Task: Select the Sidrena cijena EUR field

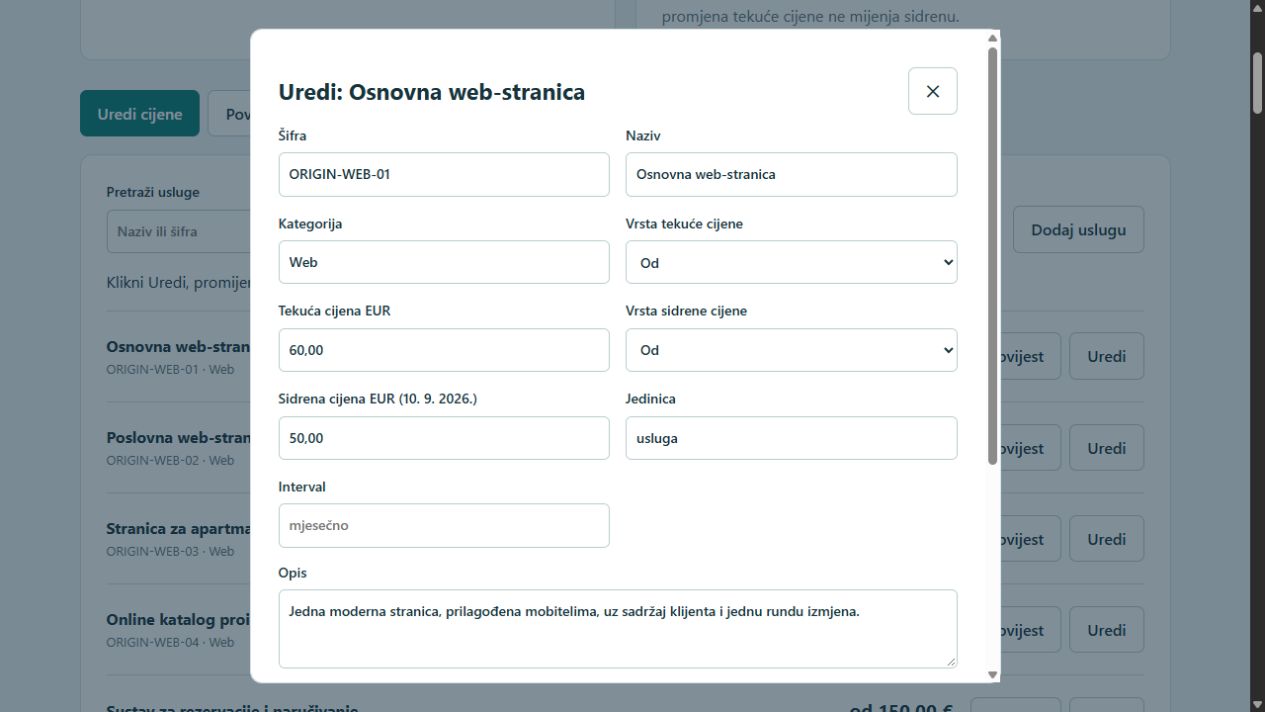Action: (444, 438)
